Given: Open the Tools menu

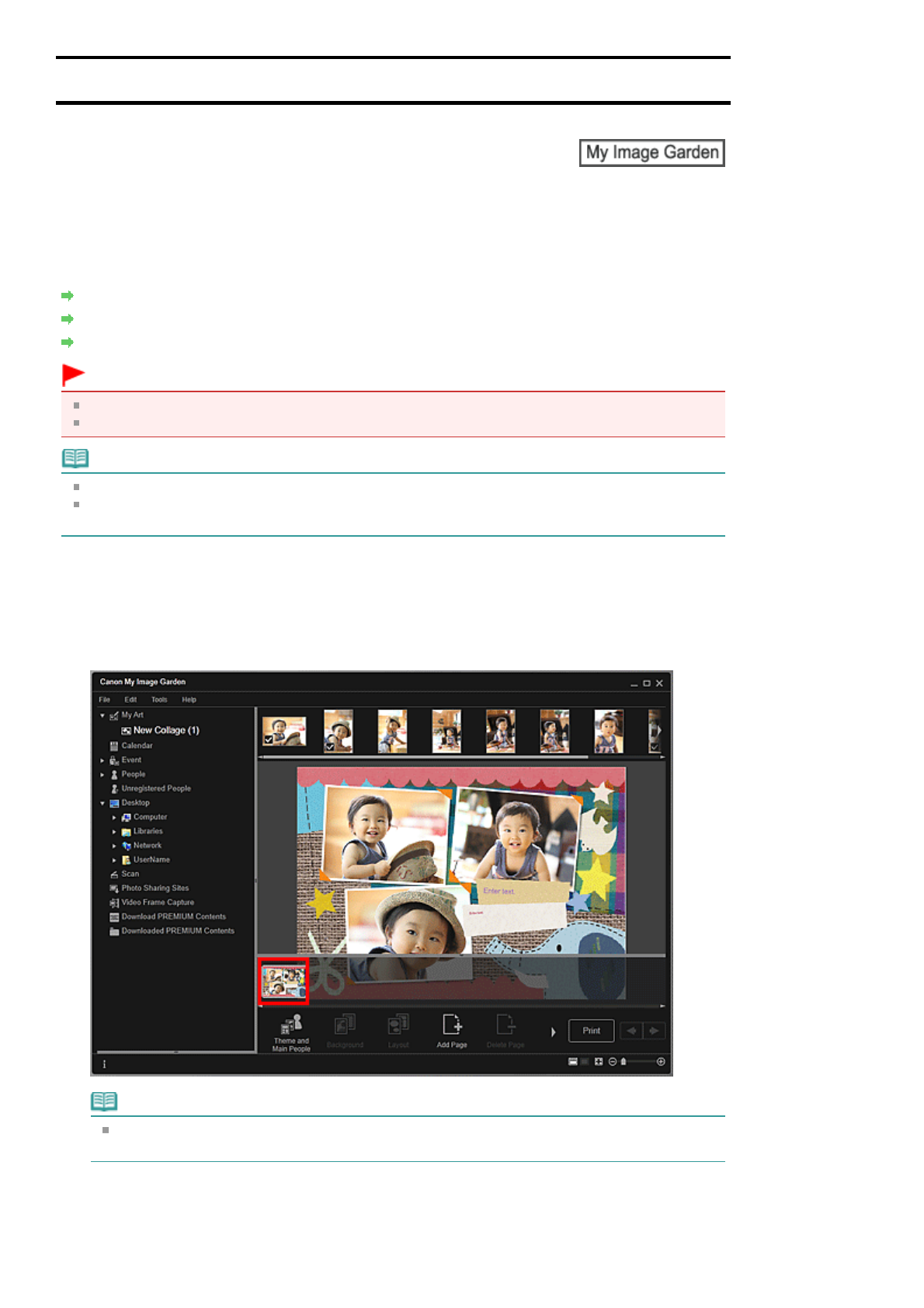Looking at the screenshot, I should point(159,700).
